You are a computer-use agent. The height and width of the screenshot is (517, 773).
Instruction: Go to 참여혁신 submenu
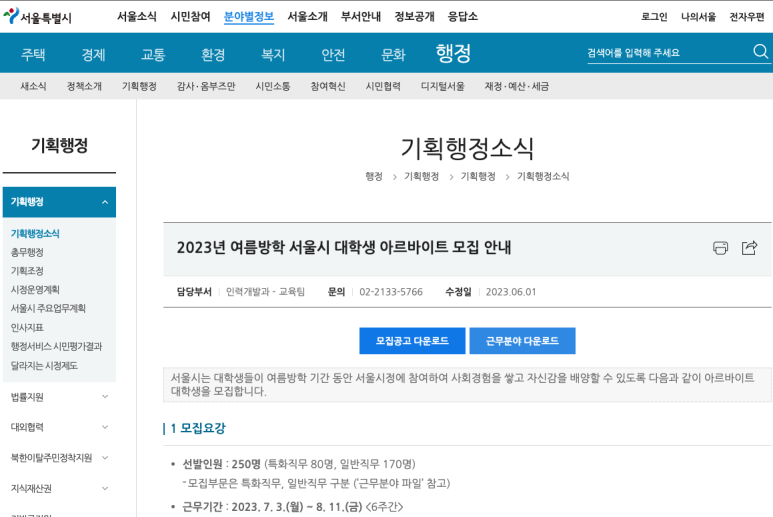[328, 86]
